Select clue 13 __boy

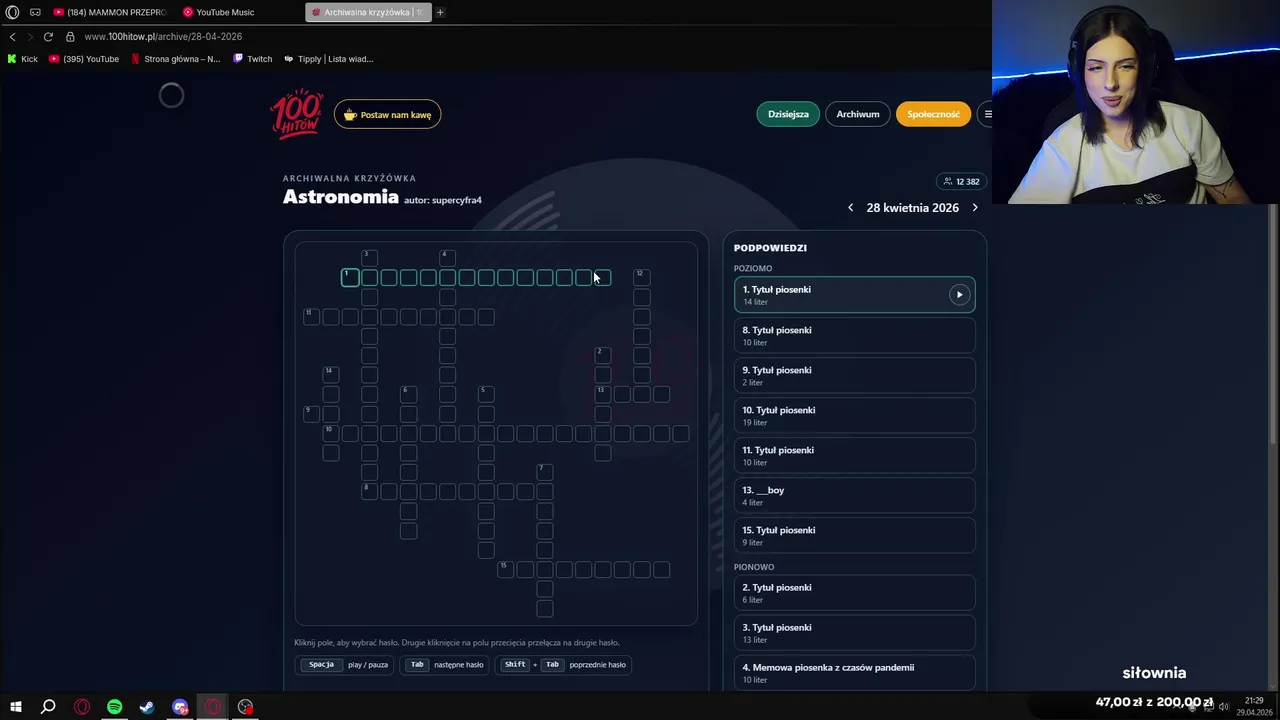[x=854, y=495]
